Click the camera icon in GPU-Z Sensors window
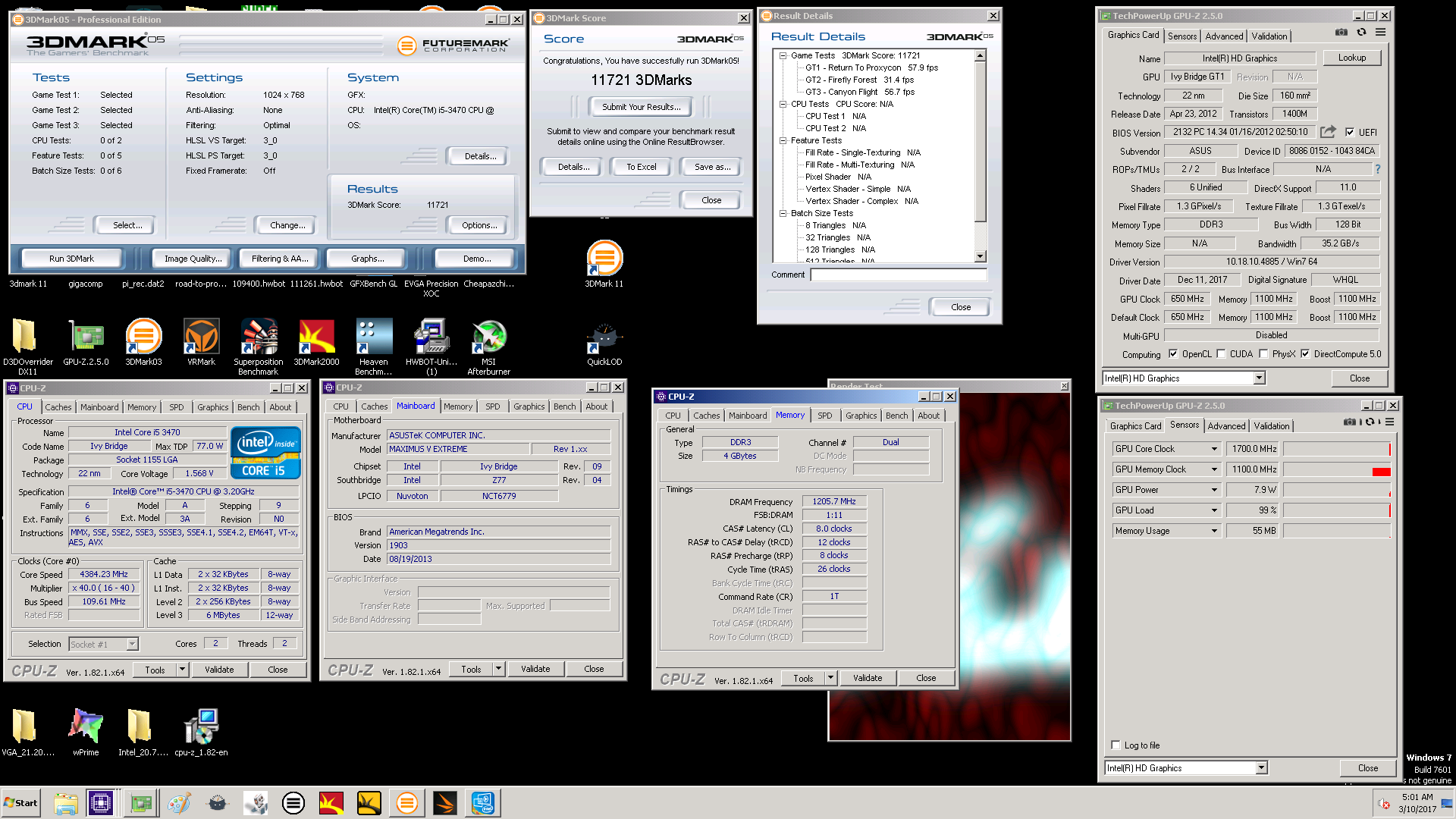 pyautogui.click(x=1350, y=422)
